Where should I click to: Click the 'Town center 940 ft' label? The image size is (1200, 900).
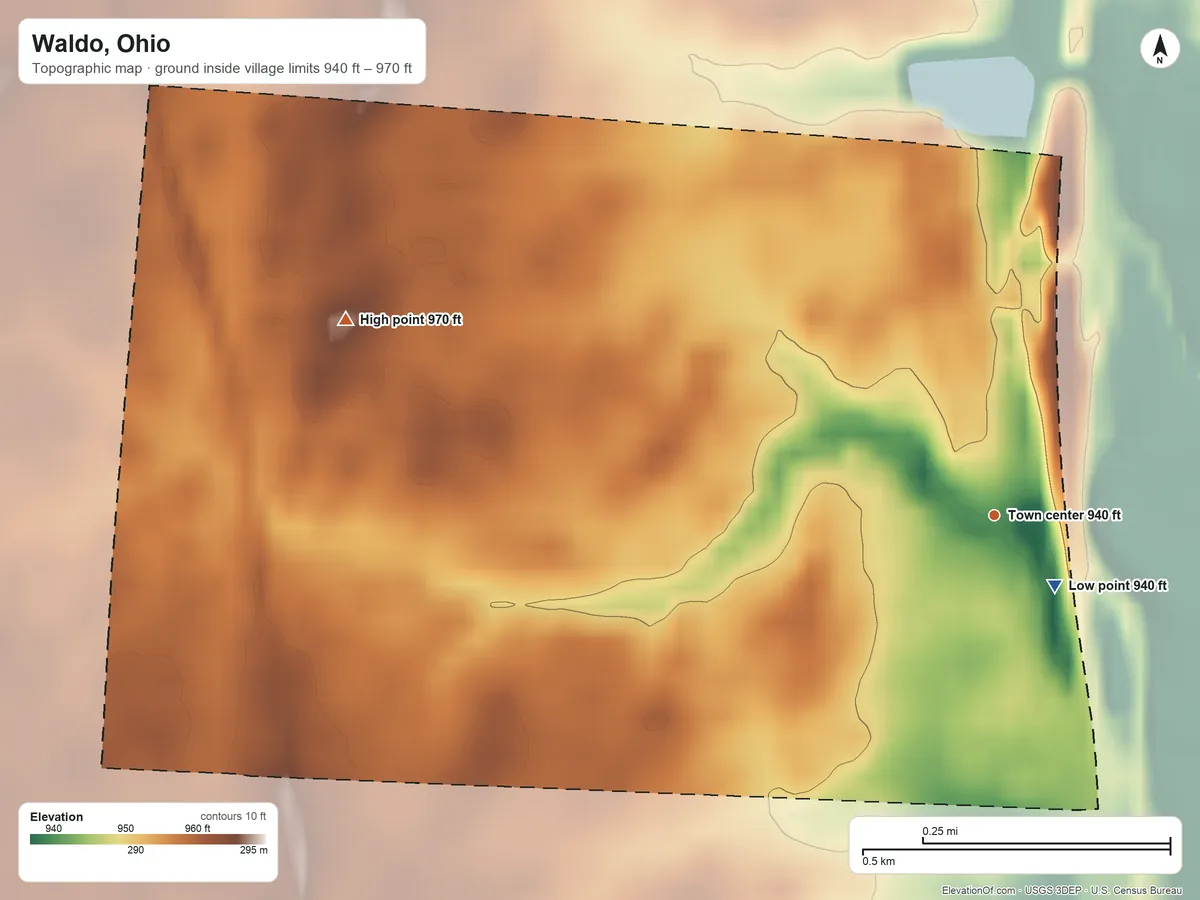[x=1064, y=515]
